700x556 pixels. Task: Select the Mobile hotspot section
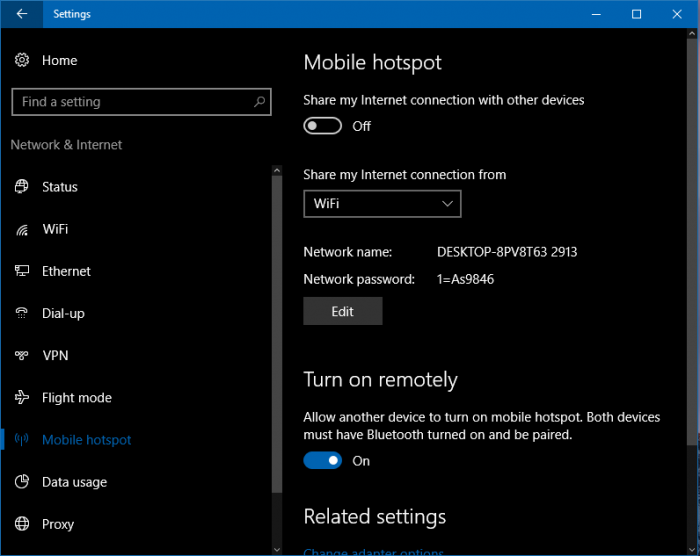(87, 440)
